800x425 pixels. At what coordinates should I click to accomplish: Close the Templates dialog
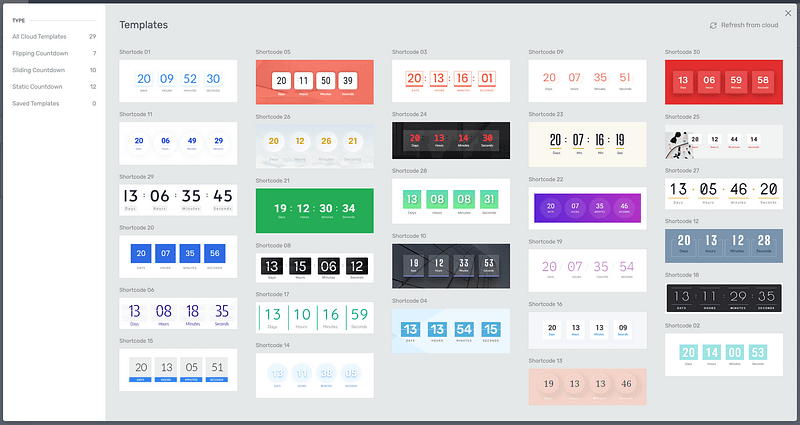788,12
